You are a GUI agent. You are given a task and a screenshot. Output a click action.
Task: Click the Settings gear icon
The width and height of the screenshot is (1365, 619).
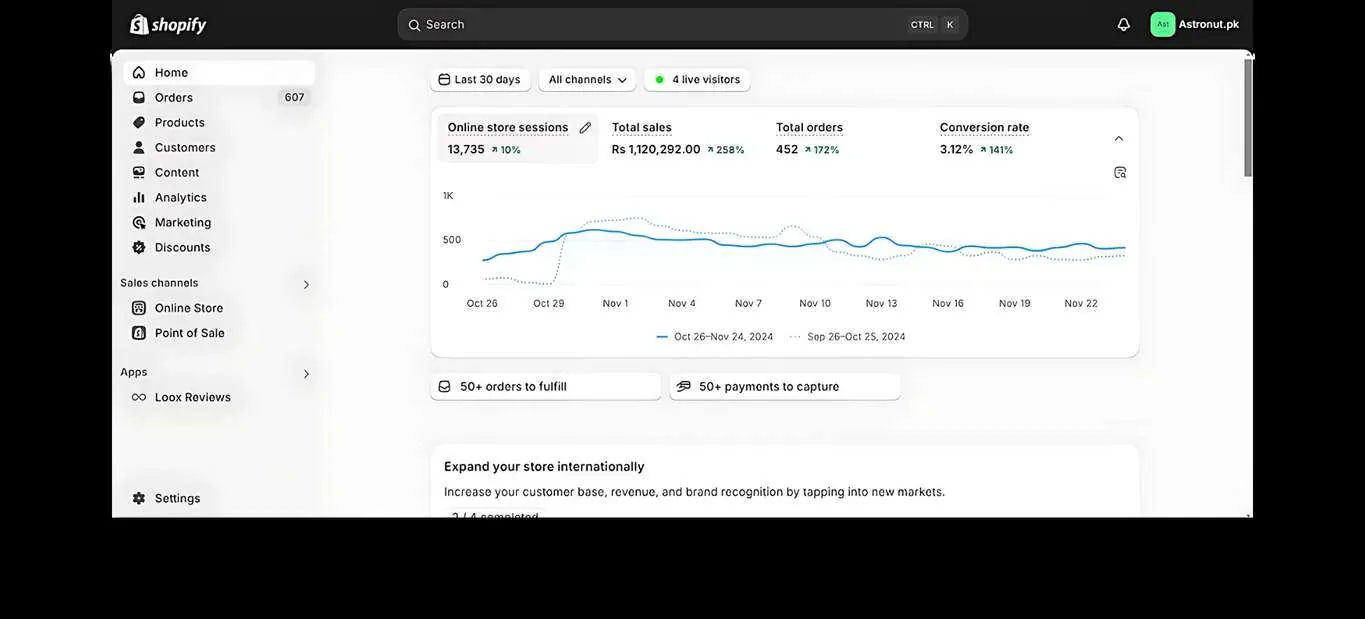pos(139,498)
